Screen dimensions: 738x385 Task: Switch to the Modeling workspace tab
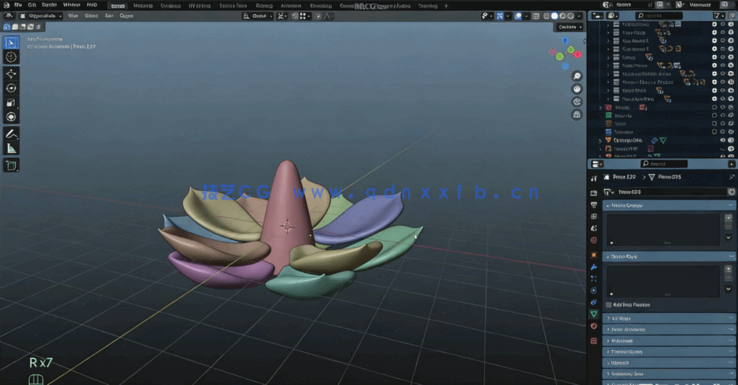[x=143, y=6]
